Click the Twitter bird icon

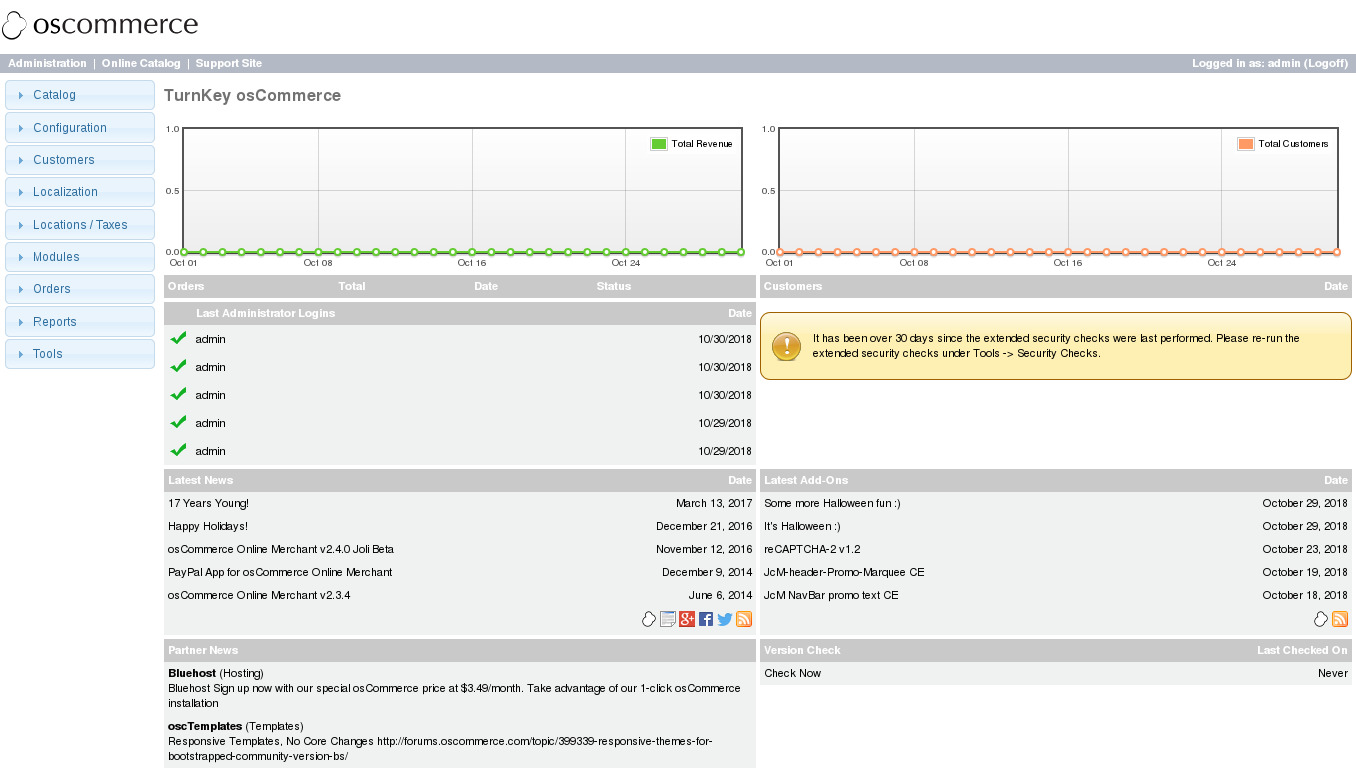click(725, 619)
